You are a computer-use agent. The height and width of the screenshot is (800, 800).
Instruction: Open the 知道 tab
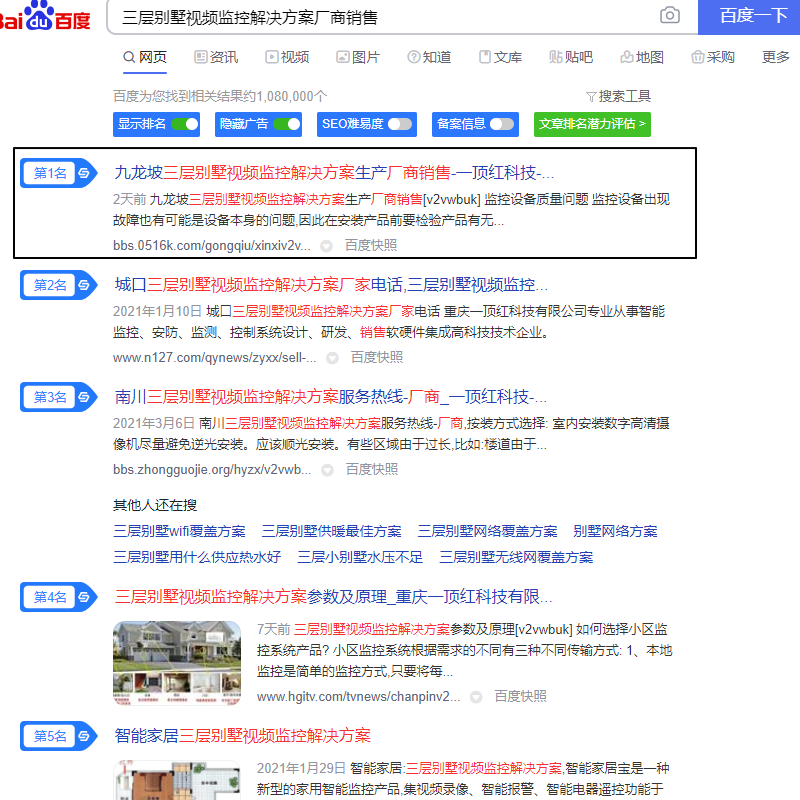429,57
